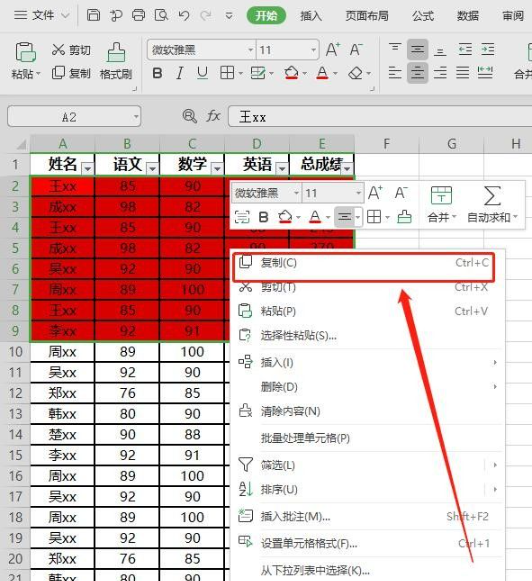
Task: Click the Undo arrow in quick toolbar
Action: coord(184,16)
